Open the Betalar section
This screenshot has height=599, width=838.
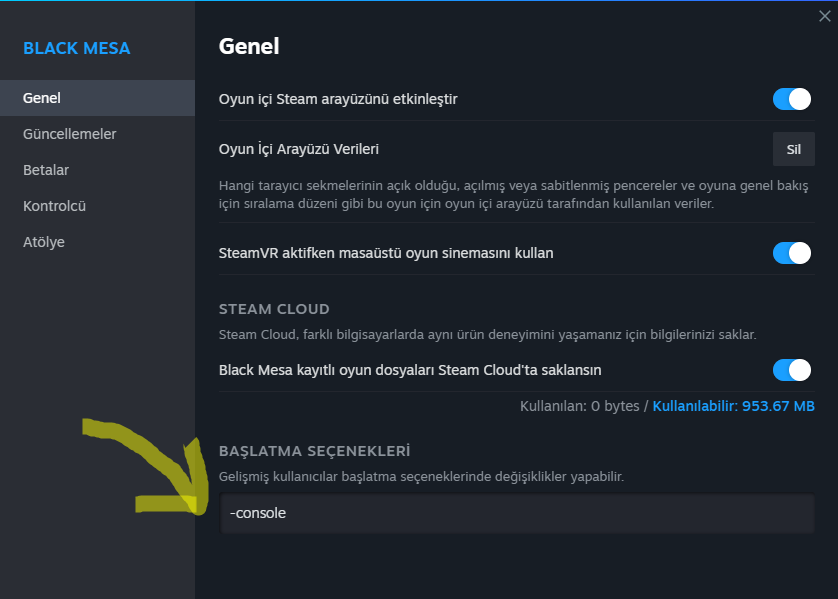pos(46,170)
